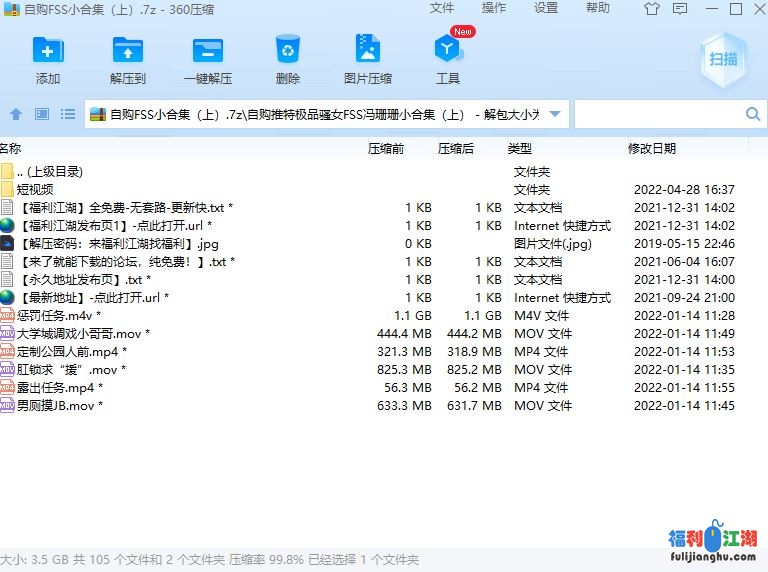This screenshot has height=572, width=768.
Task: Sort the list by the 修改日期 column header
Action: pyautogui.click(x=652, y=148)
